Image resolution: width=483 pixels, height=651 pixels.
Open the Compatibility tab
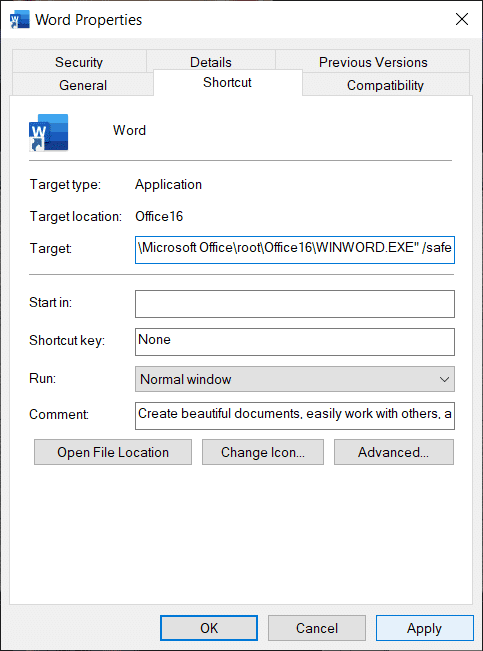tap(385, 85)
